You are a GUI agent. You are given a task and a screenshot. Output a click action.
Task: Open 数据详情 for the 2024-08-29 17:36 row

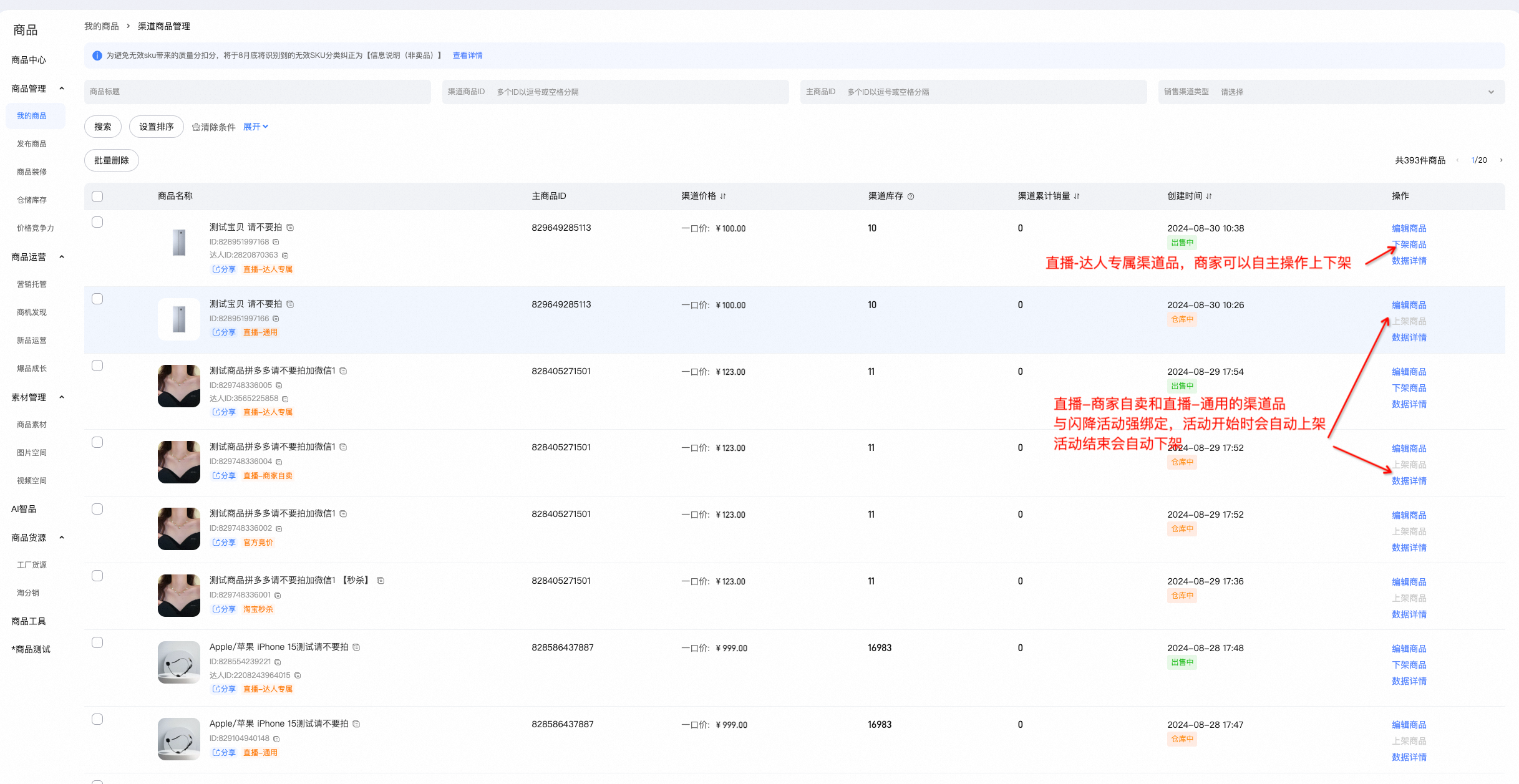pyautogui.click(x=1409, y=614)
